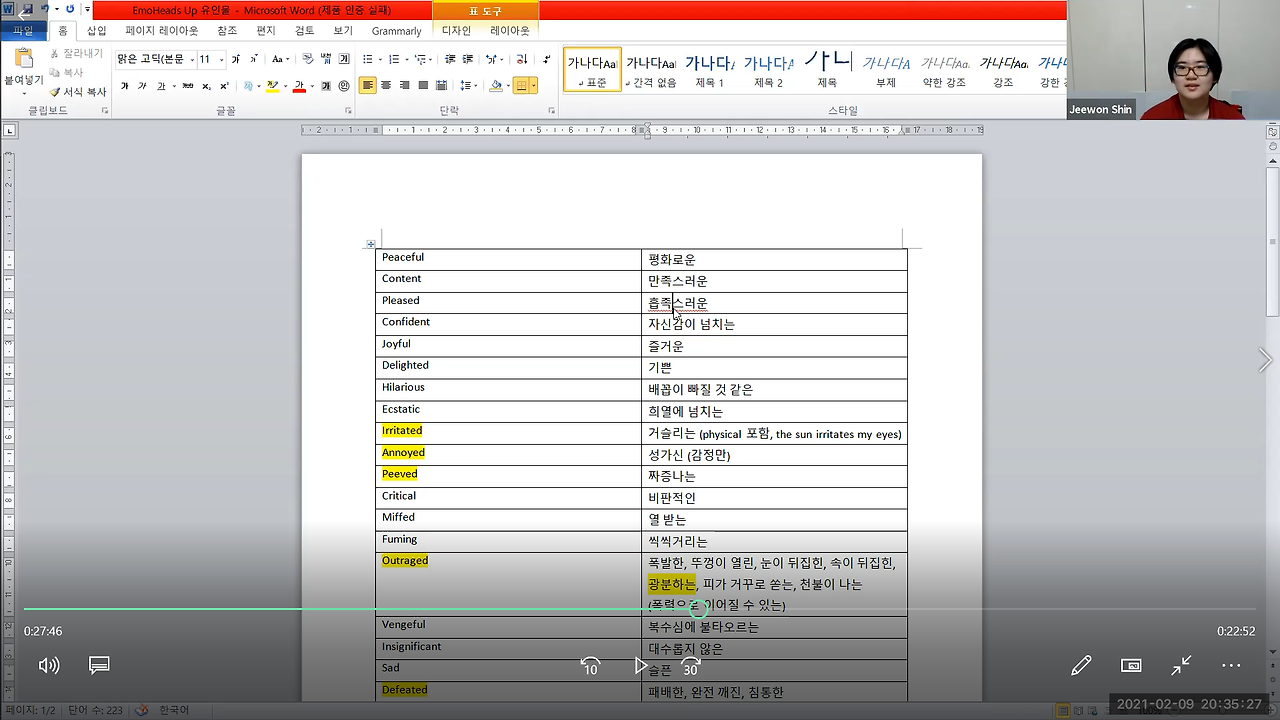The width and height of the screenshot is (1280, 720).
Task: Expand the paste options arrow under 붙여넣기
Action: 24,93
